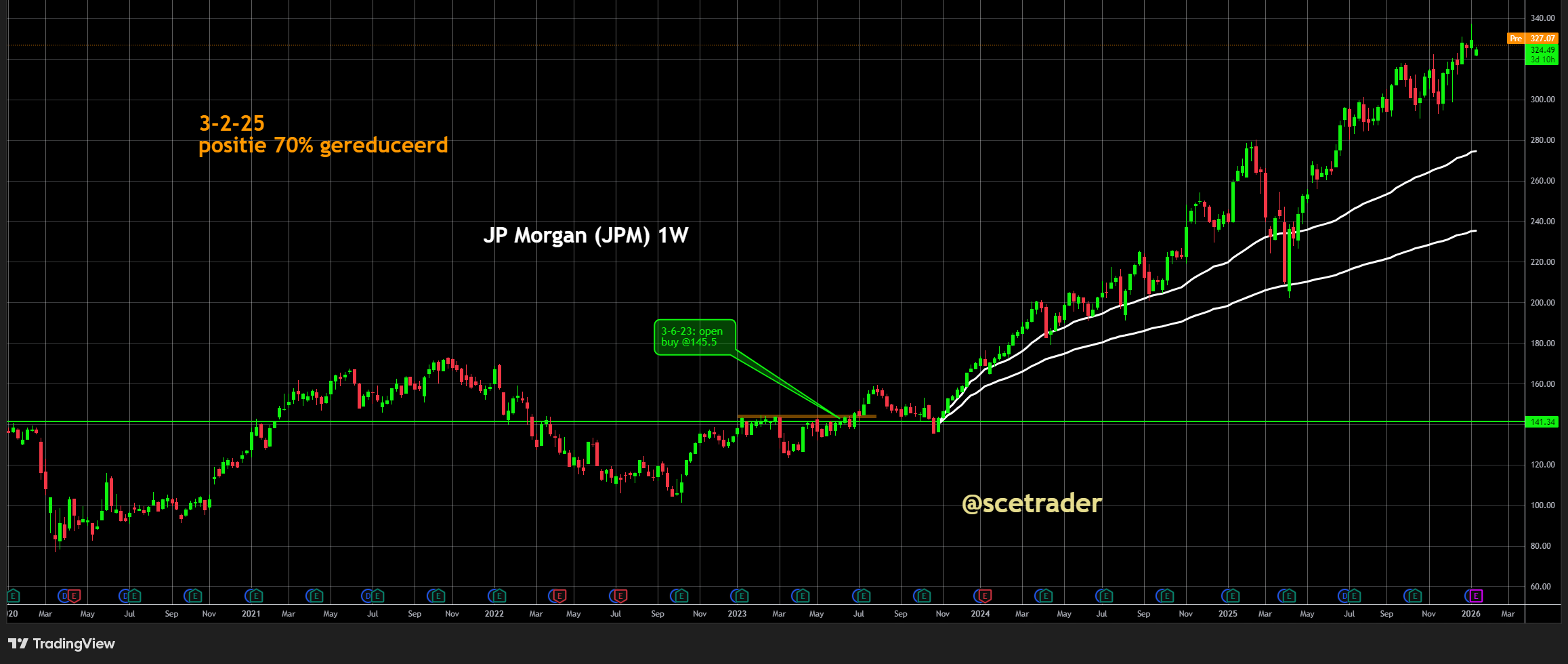View the October 2022 earnings marker
This screenshot has height=664, width=1568.
[x=681, y=596]
